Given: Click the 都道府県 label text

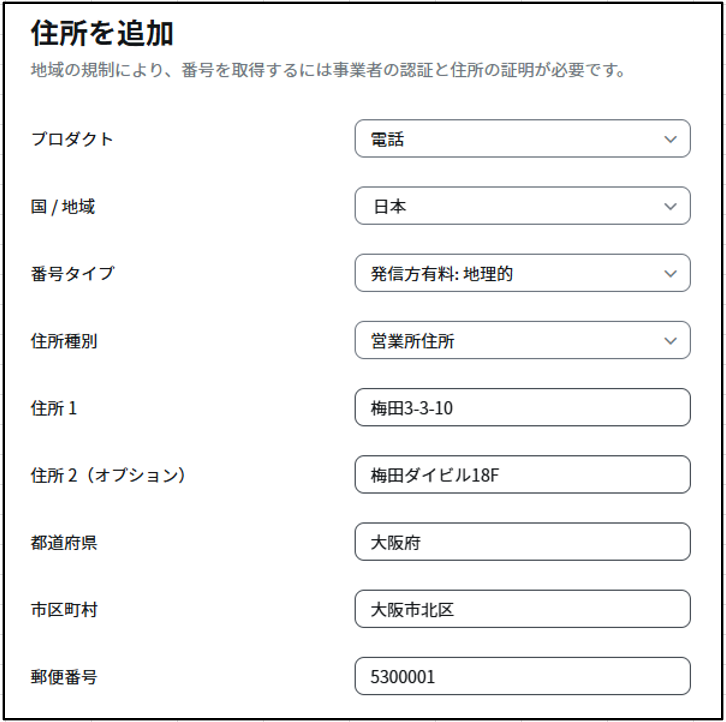Looking at the screenshot, I should [x=64, y=542].
